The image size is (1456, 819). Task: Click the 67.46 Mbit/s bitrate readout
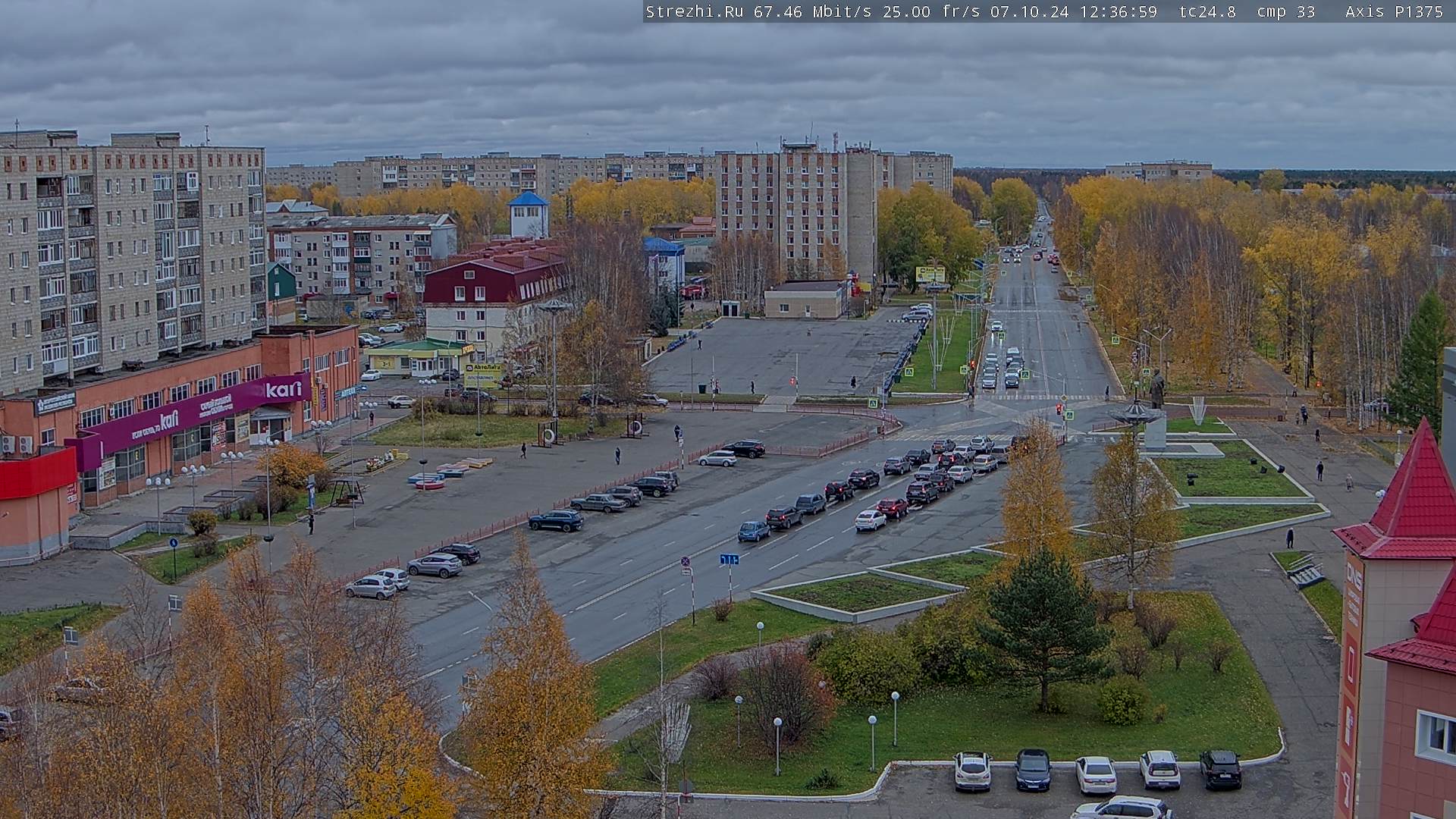pos(813,11)
